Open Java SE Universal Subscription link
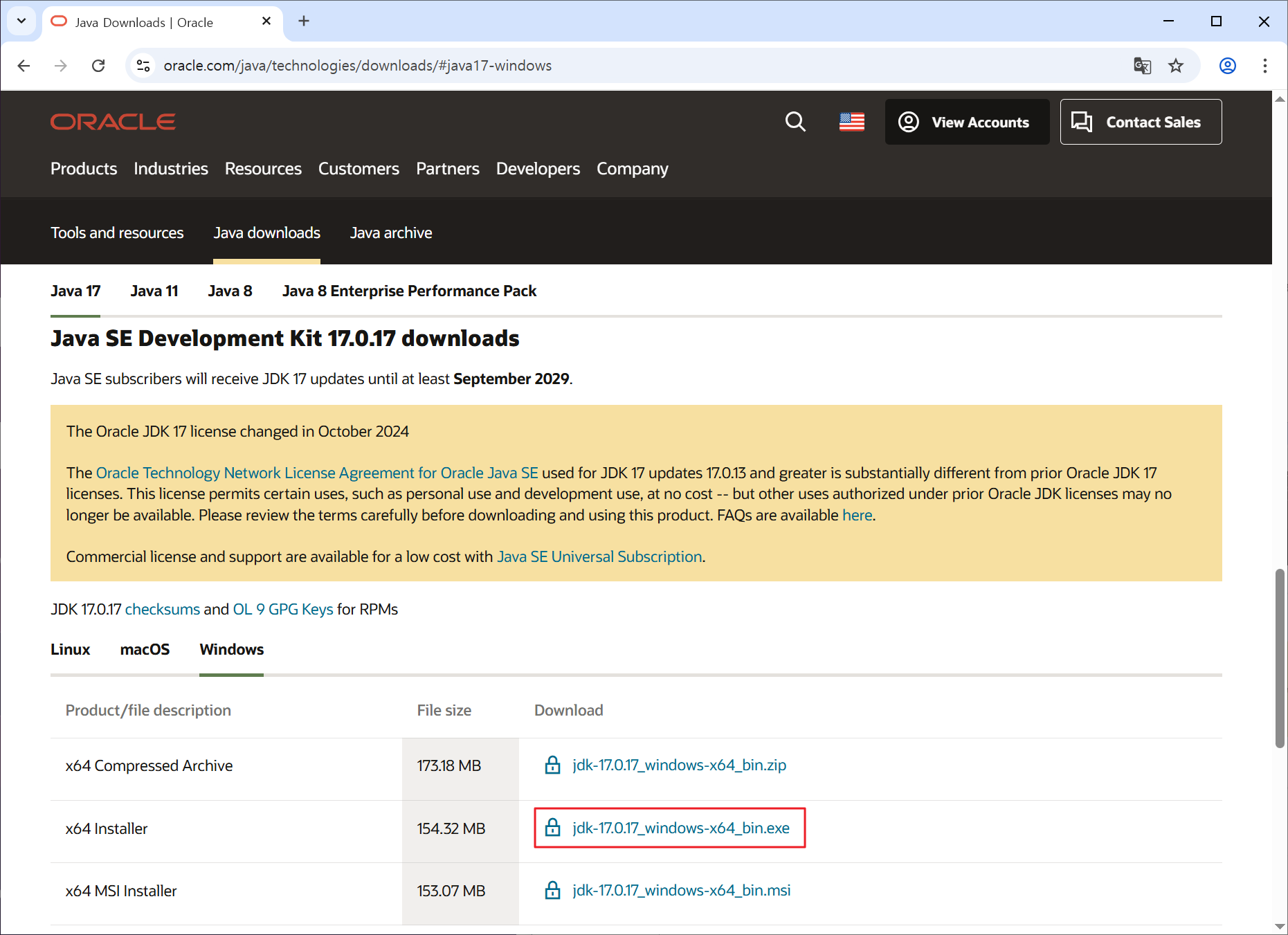This screenshot has height=935, width=1288. click(599, 557)
